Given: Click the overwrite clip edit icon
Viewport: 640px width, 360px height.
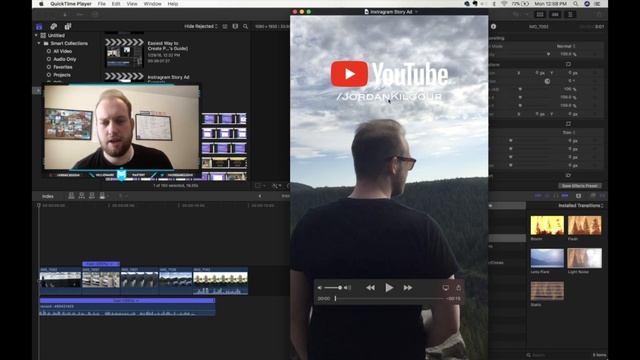Looking at the screenshot, I should pyautogui.click(x=102, y=196).
